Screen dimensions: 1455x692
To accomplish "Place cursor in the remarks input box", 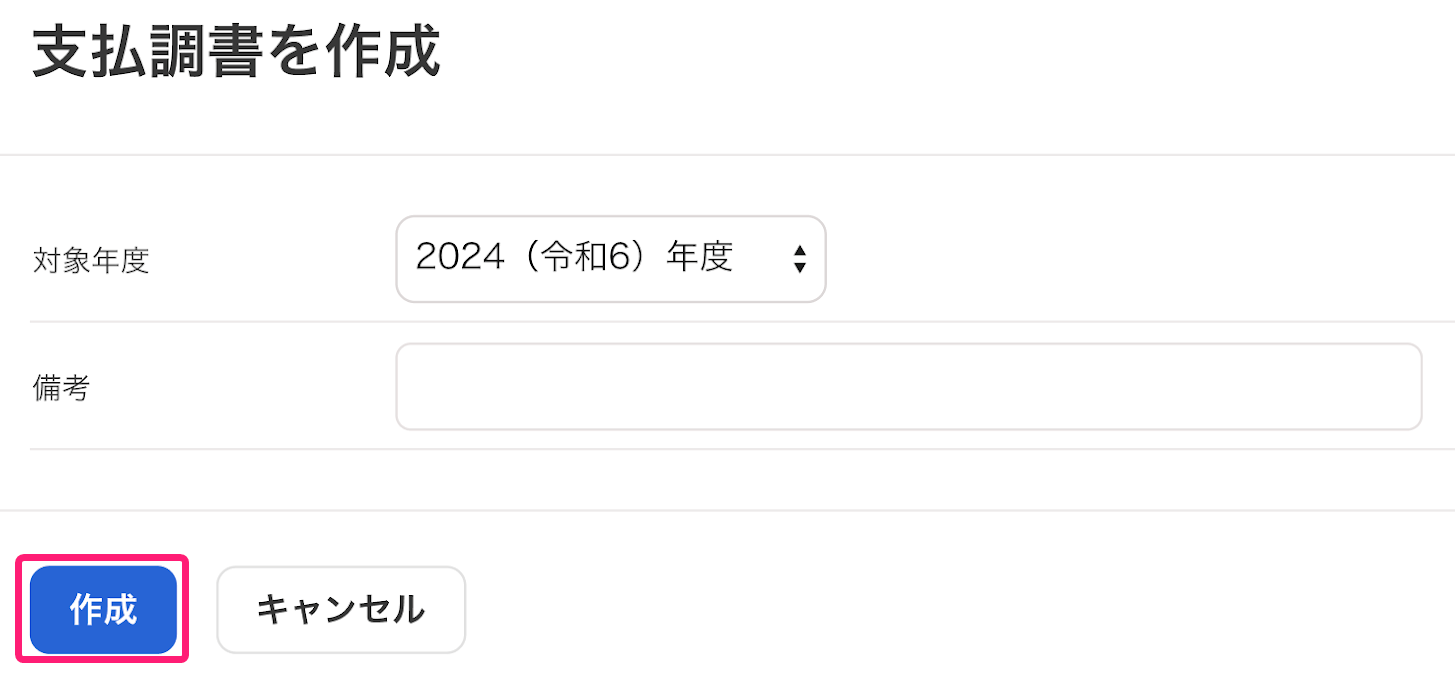I will click(x=908, y=387).
